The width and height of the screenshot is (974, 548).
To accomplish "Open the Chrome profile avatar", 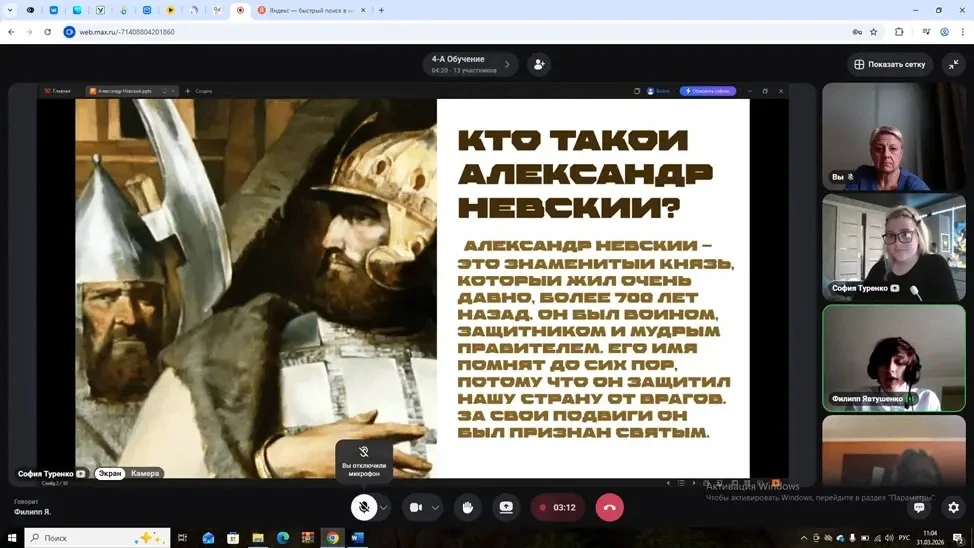I will pyautogui.click(x=944, y=32).
